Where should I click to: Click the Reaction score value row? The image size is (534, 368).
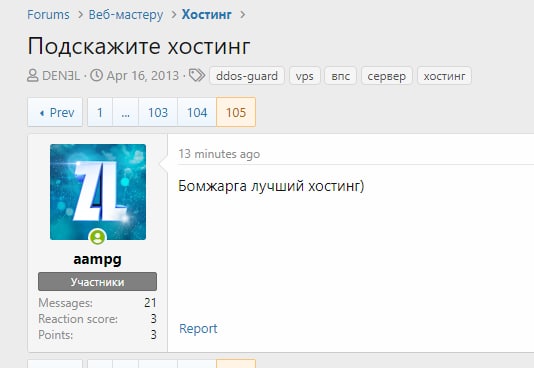tap(97, 319)
